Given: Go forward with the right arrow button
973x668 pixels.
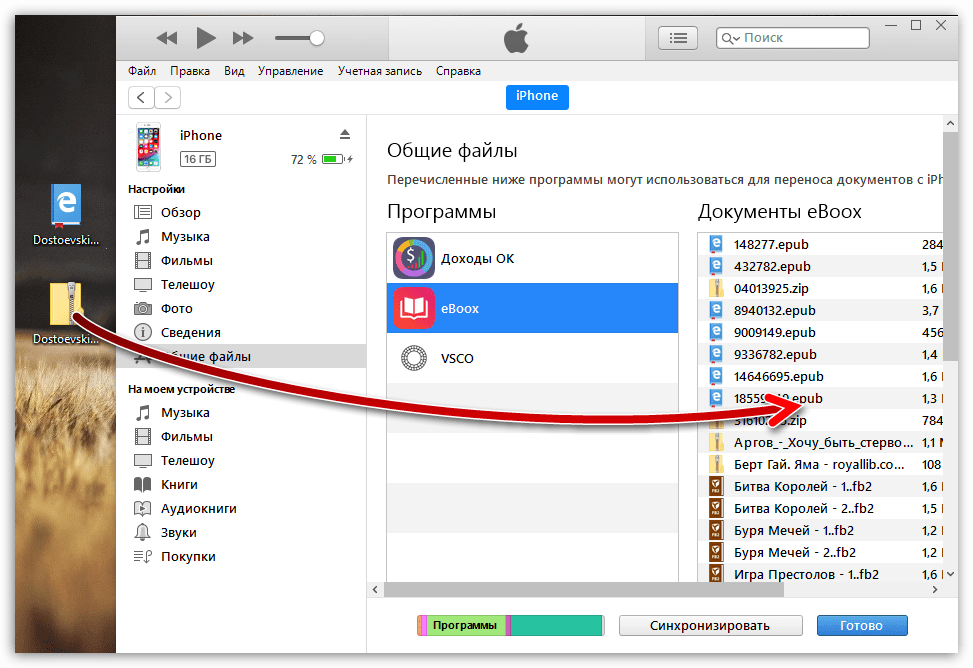Looking at the screenshot, I should coord(168,97).
